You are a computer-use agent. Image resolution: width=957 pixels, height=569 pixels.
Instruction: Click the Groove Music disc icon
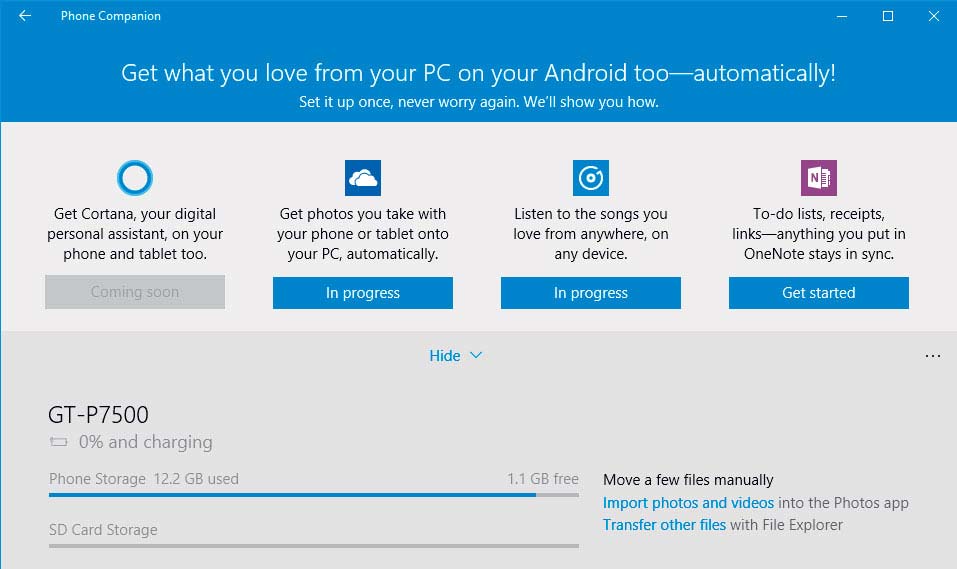click(590, 178)
